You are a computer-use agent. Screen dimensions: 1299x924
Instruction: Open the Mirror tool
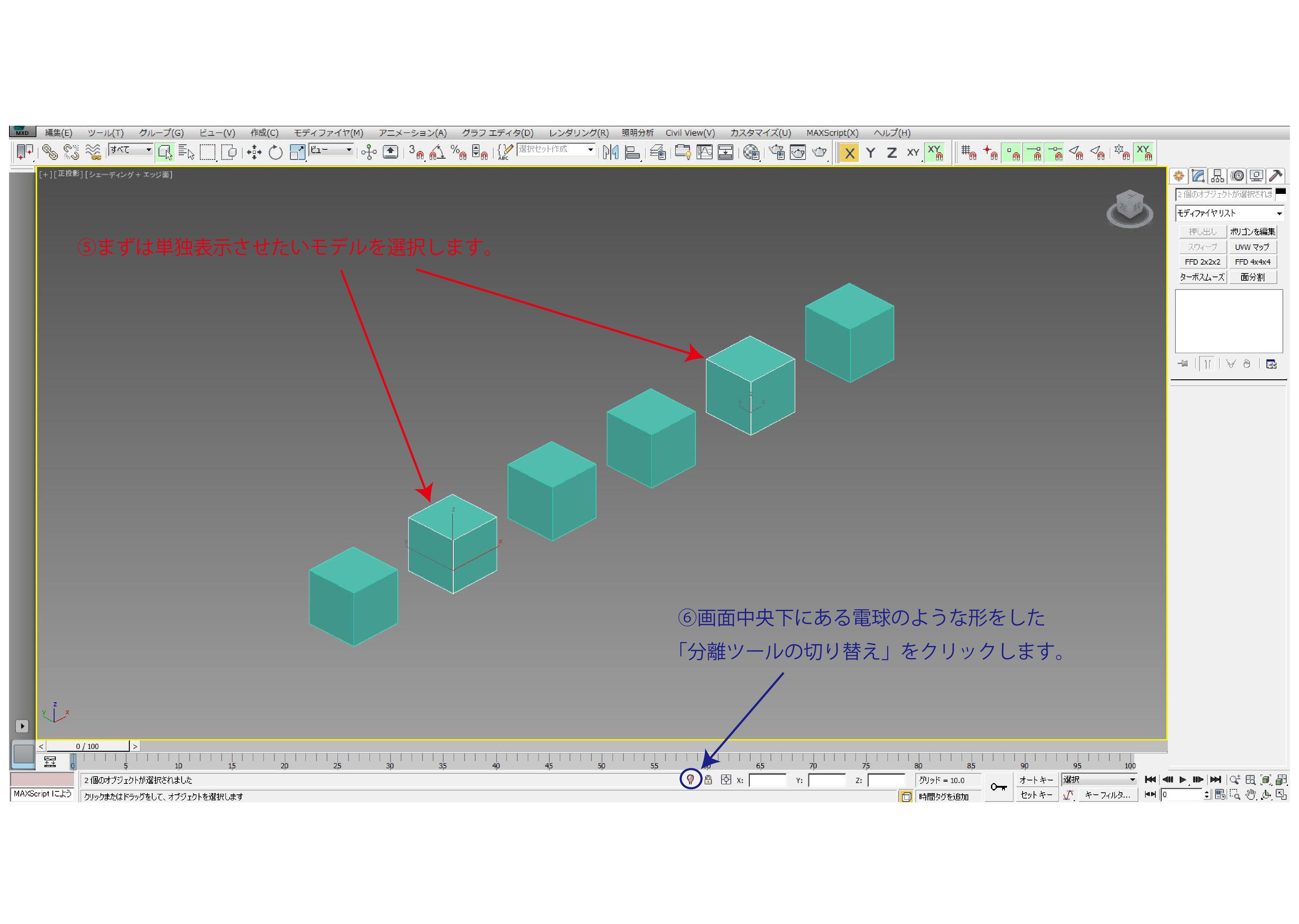[x=611, y=153]
